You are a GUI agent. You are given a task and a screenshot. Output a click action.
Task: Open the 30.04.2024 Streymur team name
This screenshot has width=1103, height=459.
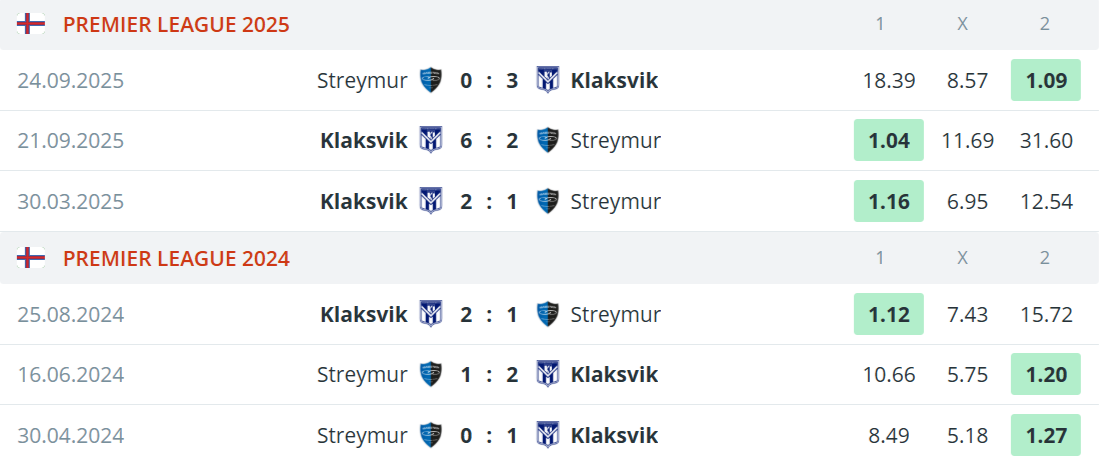[x=362, y=435]
